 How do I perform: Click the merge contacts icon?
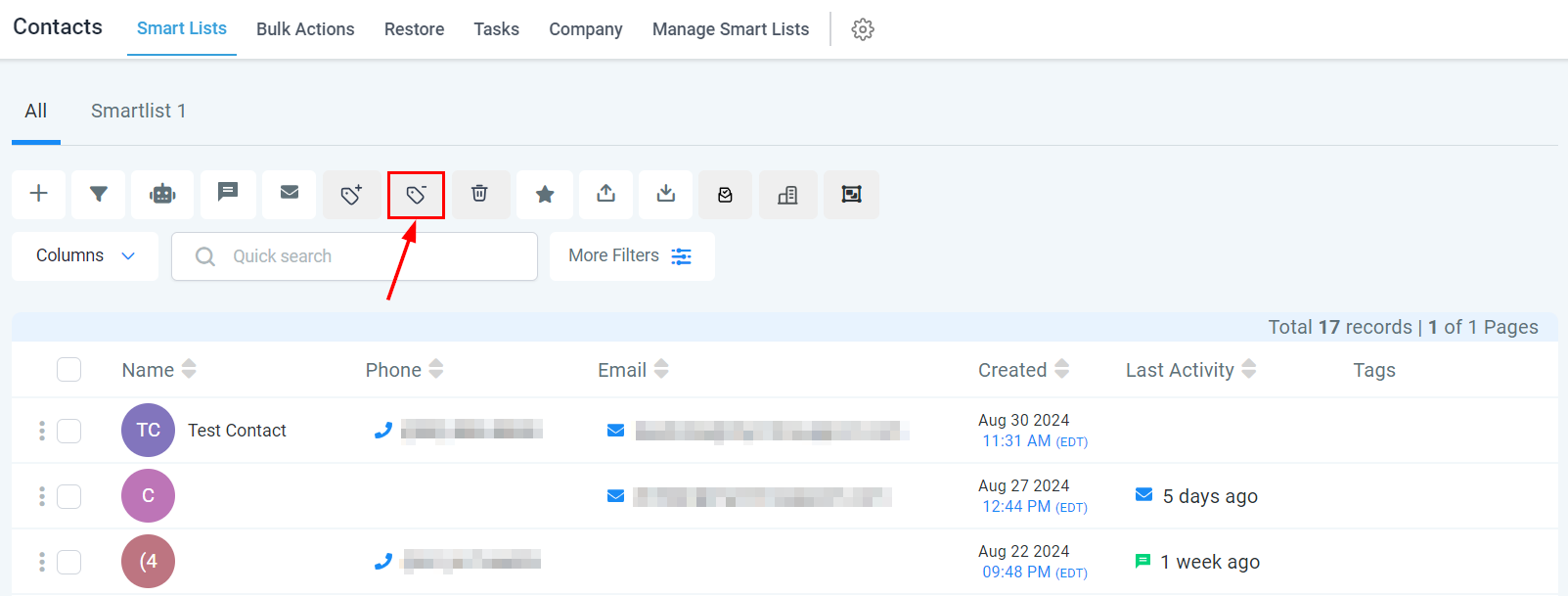coord(851,194)
